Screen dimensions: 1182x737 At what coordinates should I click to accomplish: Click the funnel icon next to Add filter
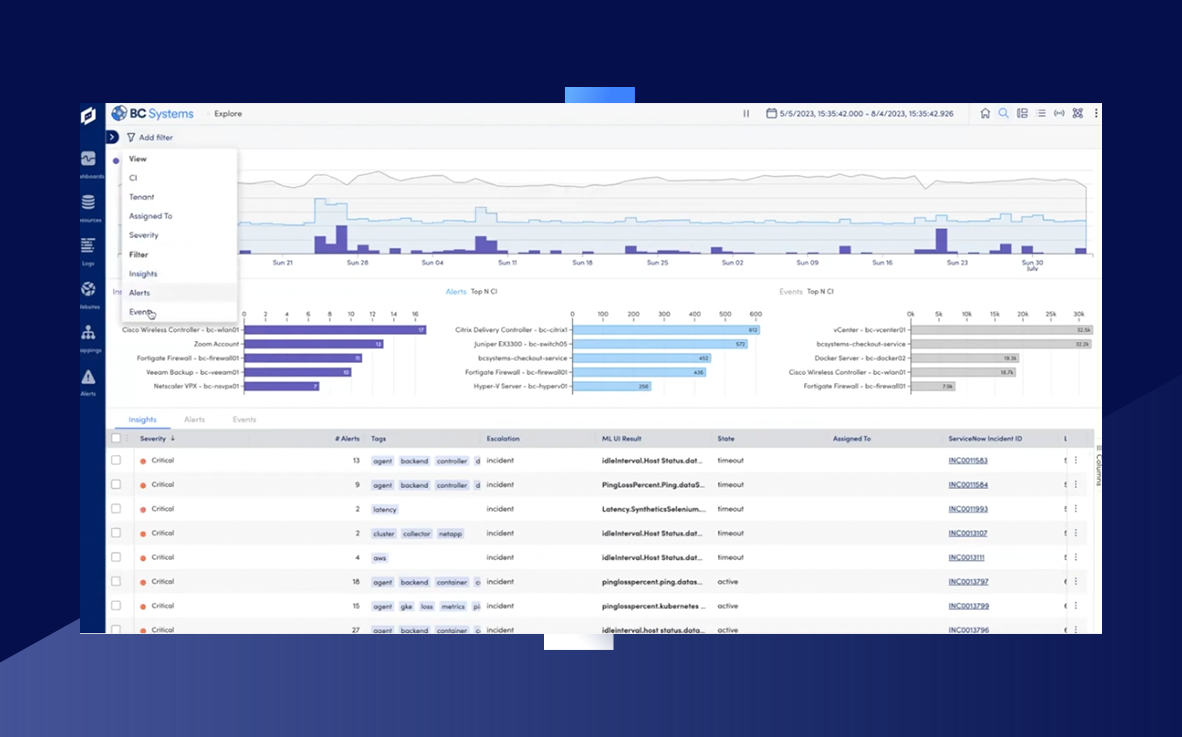131,137
